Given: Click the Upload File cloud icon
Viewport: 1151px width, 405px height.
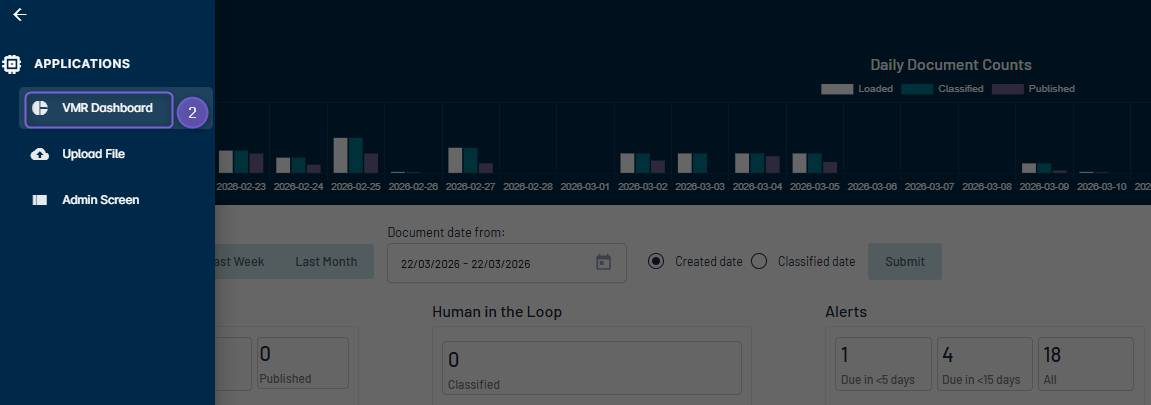Looking at the screenshot, I should (40, 154).
